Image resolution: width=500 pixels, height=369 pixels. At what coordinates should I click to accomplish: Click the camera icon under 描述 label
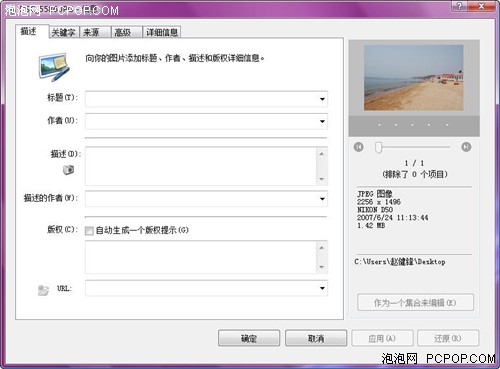[68, 170]
